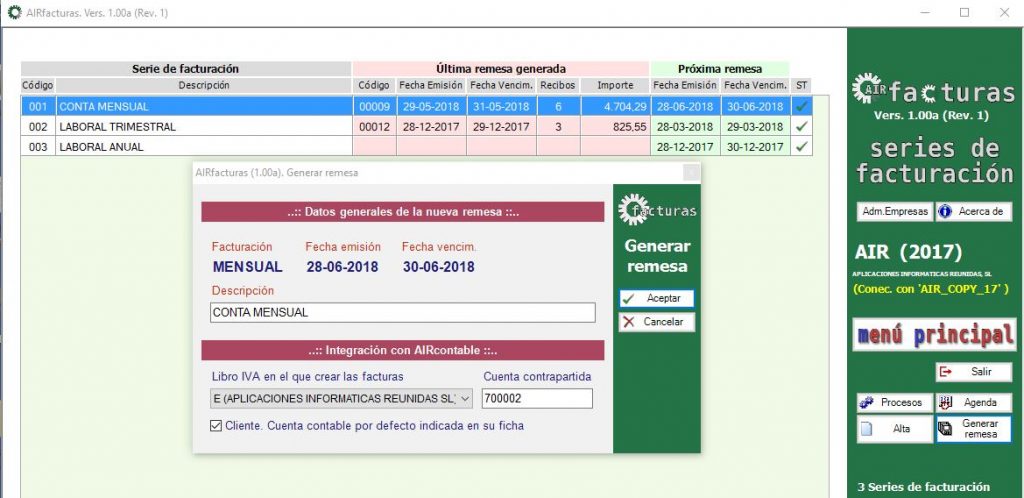Screen dimensions: 1024x498
Task: Open Adm.Empresas company administration
Action: point(895,212)
